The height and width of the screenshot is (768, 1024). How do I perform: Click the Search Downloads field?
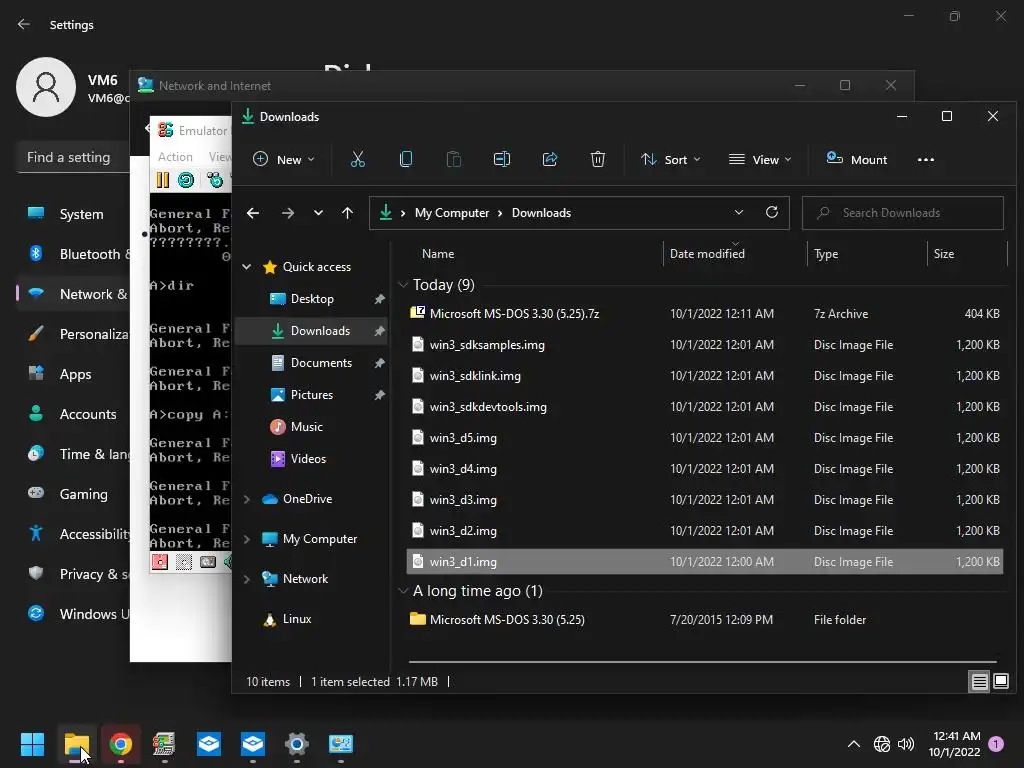click(903, 213)
